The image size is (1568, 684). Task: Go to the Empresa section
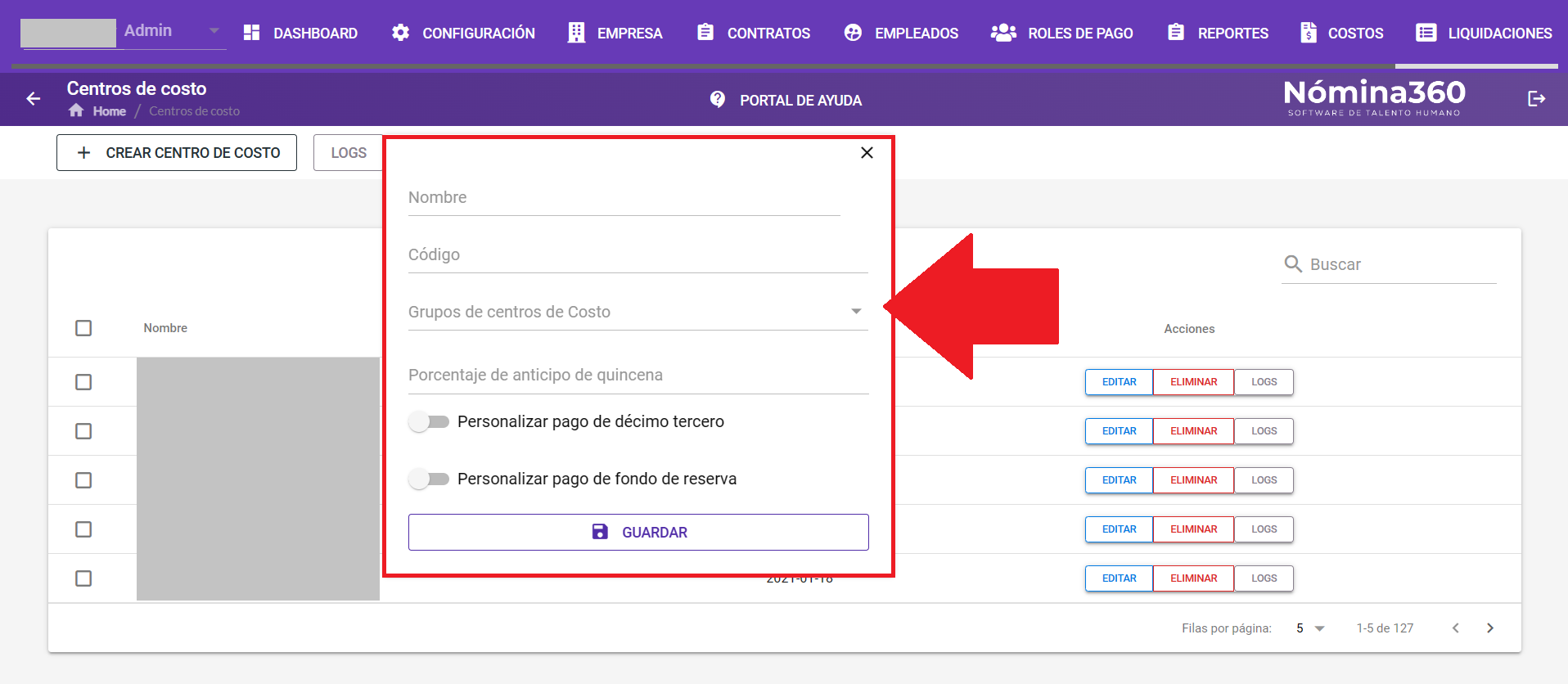pyautogui.click(x=615, y=33)
